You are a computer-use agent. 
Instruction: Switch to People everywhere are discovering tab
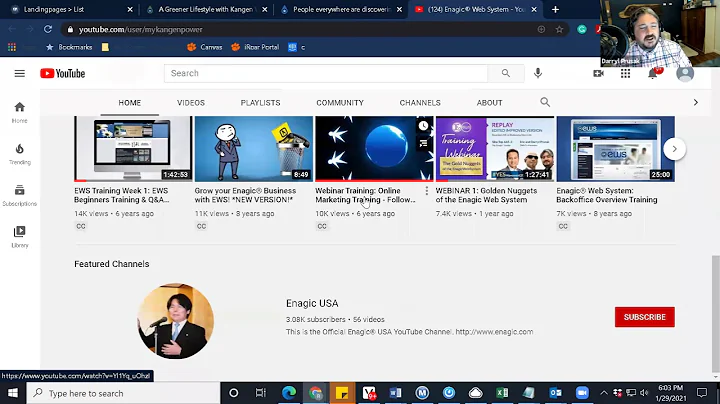click(339, 9)
